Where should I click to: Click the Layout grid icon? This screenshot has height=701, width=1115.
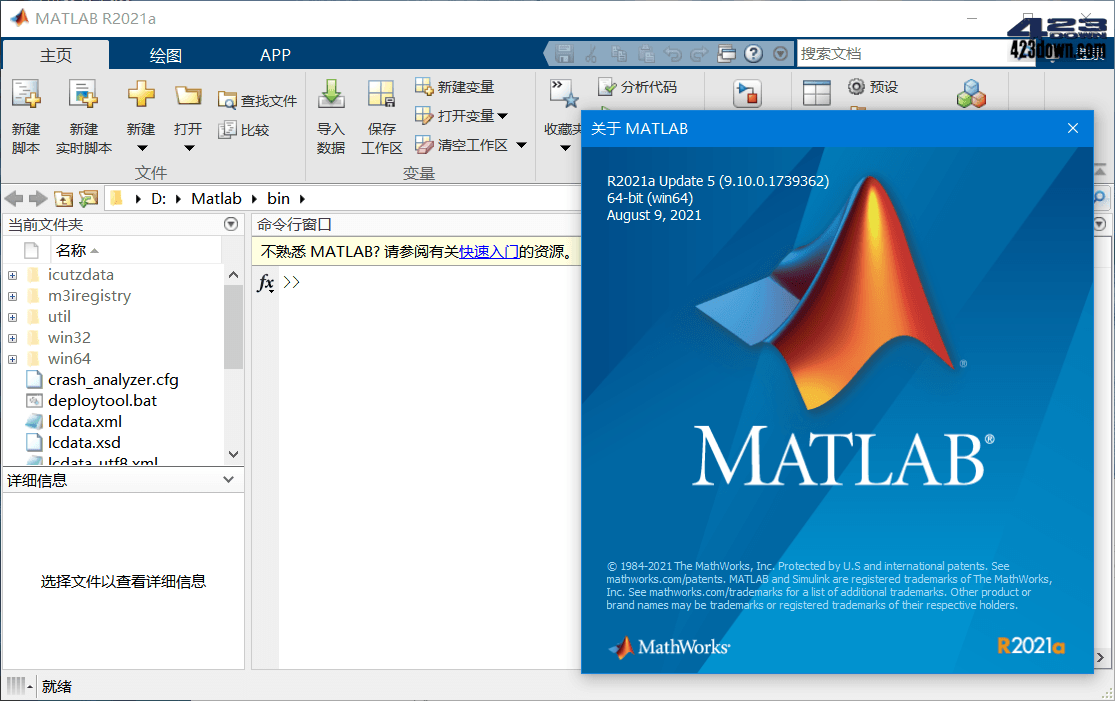pos(816,93)
